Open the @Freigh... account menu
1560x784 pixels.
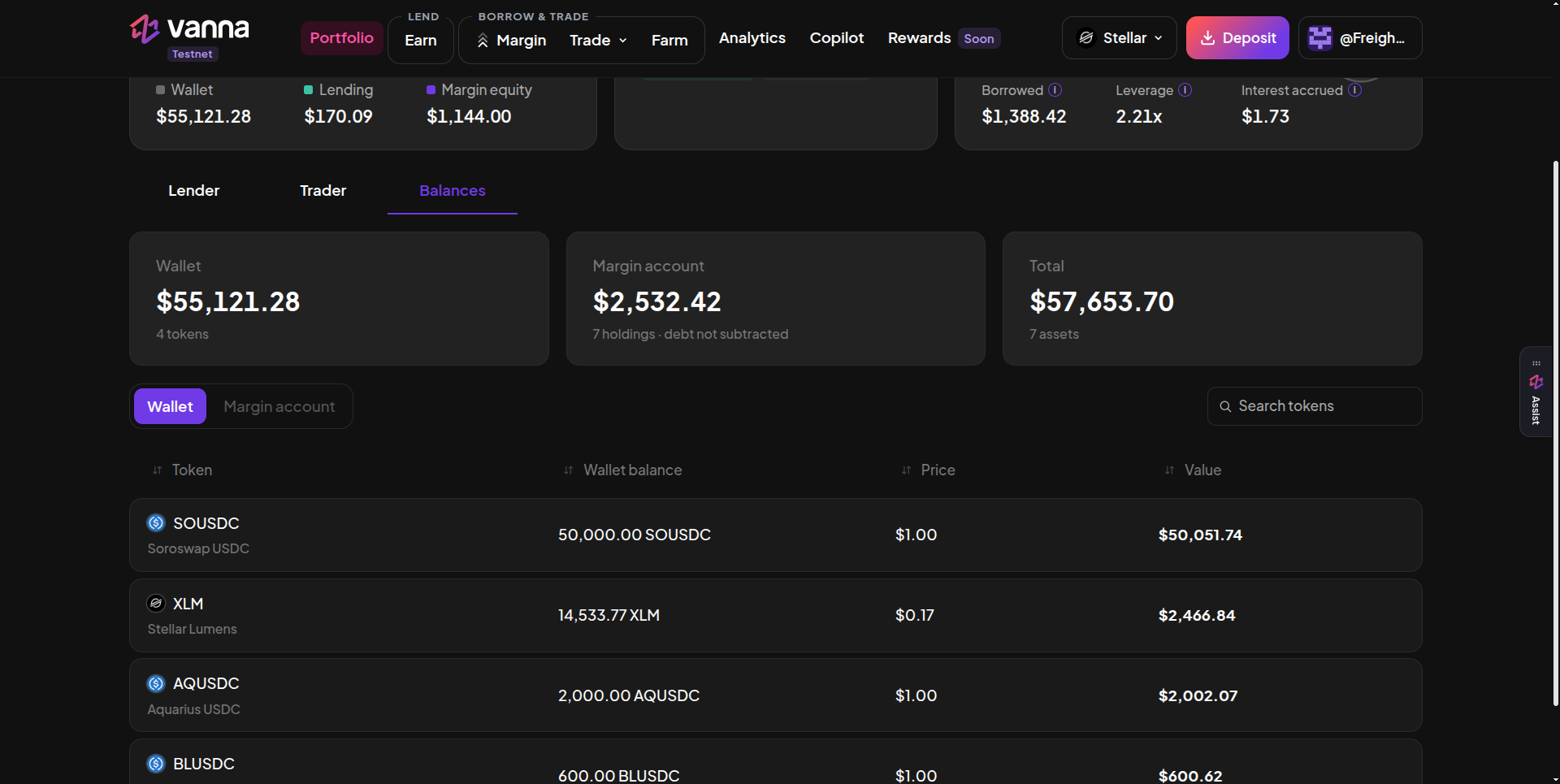(1360, 38)
